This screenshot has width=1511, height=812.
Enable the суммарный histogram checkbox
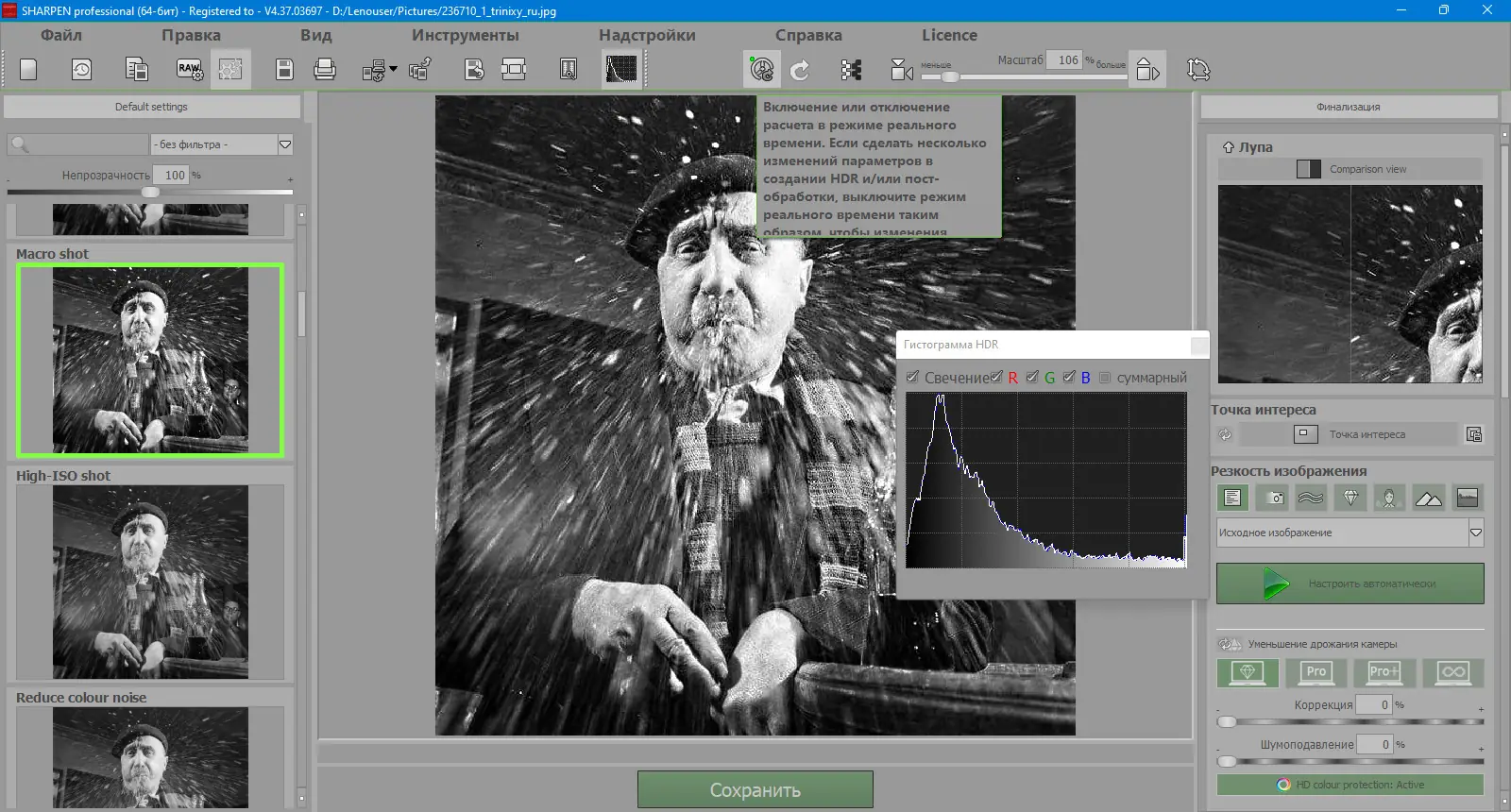(1105, 377)
